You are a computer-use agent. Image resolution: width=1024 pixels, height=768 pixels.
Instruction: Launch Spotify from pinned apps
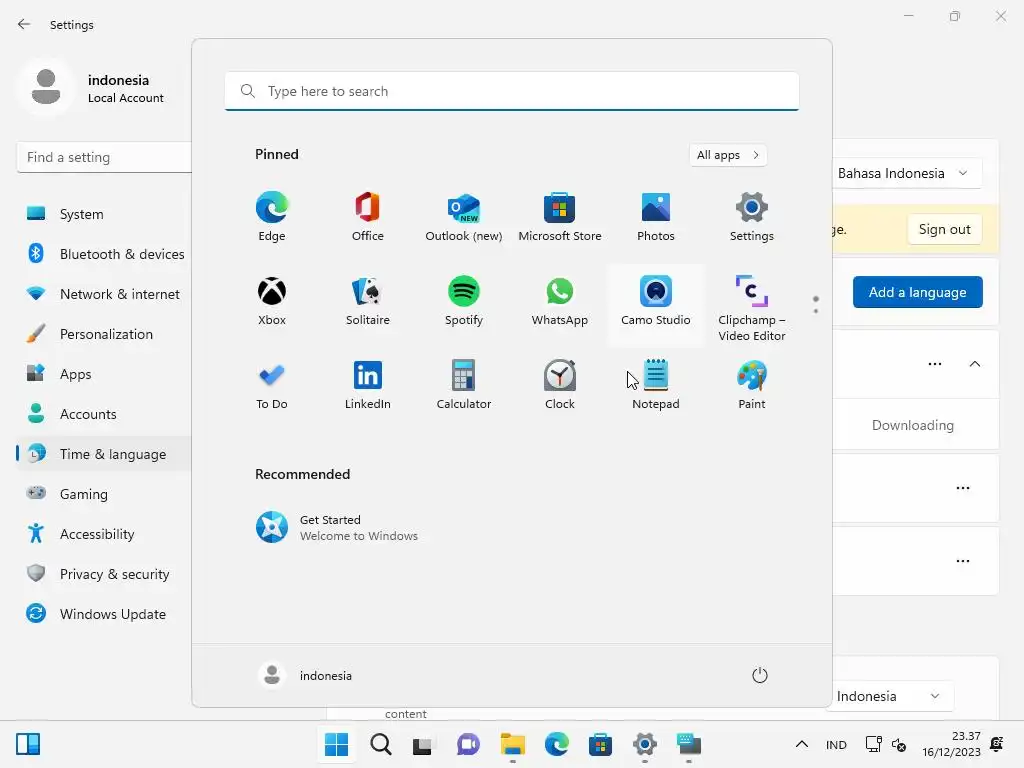point(464,301)
